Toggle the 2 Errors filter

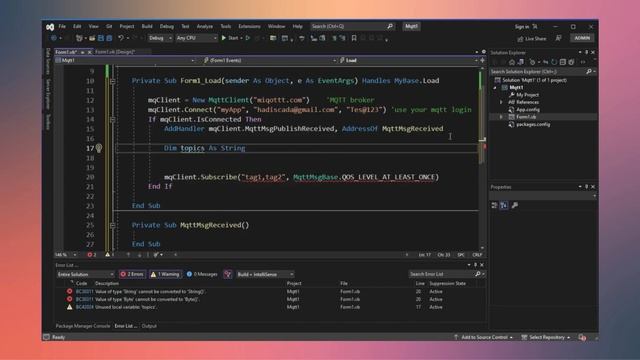132,274
